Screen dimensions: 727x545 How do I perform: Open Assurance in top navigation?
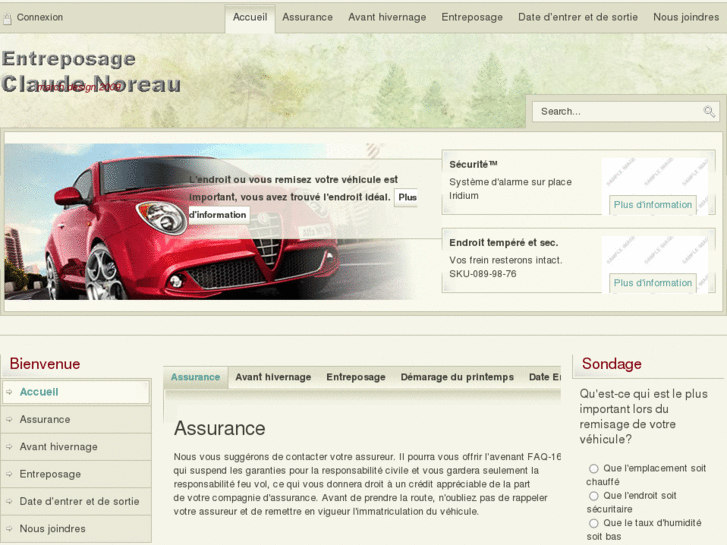point(307,17)
